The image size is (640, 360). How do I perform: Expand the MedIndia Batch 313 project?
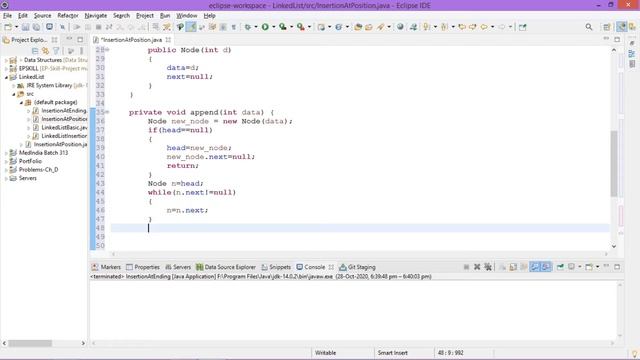pos(6,153)
